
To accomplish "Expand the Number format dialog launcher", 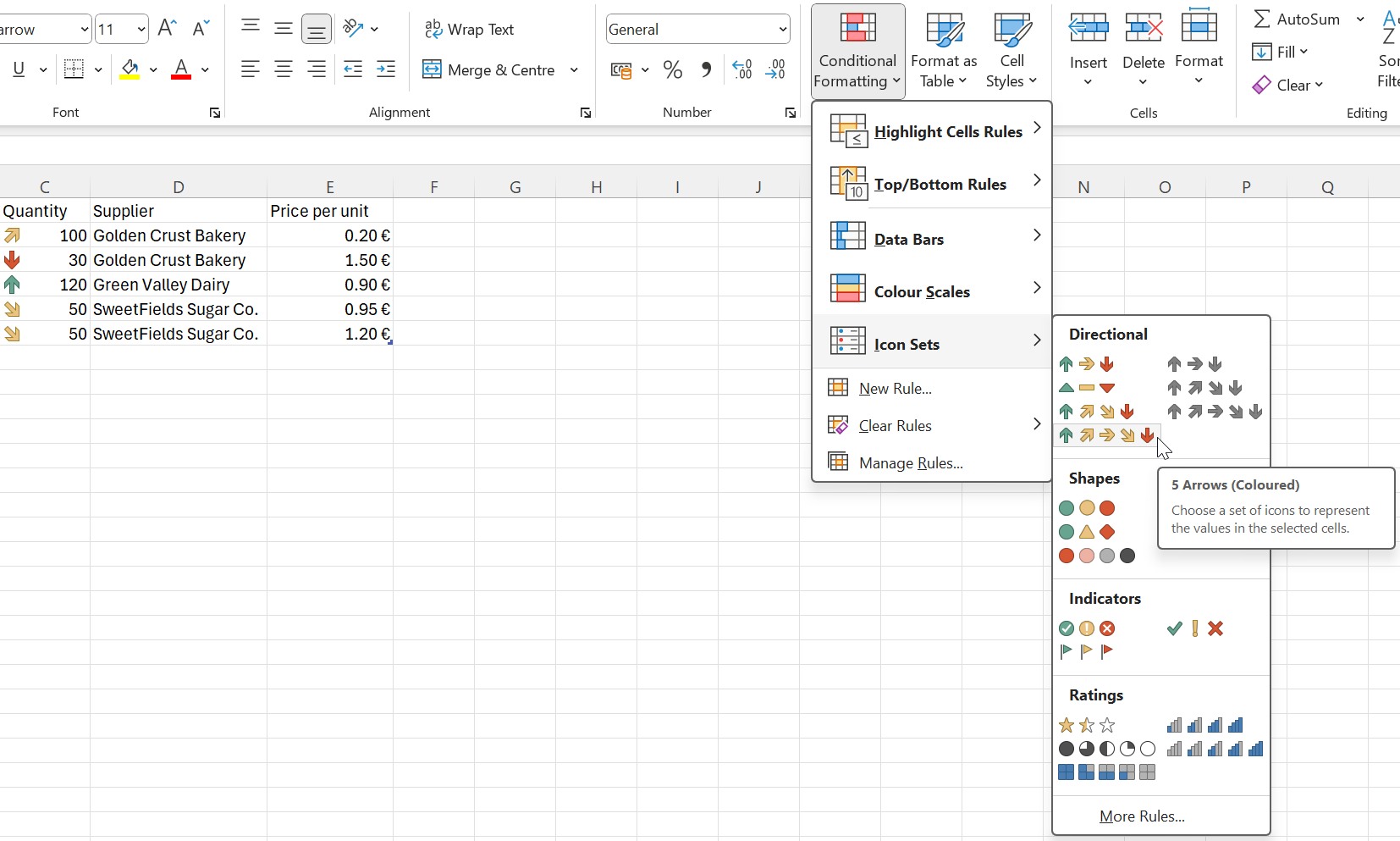I will [790, 113].
